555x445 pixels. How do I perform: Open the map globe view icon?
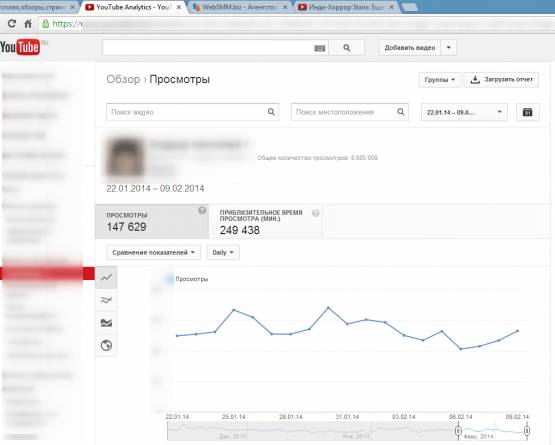point(106,345)
